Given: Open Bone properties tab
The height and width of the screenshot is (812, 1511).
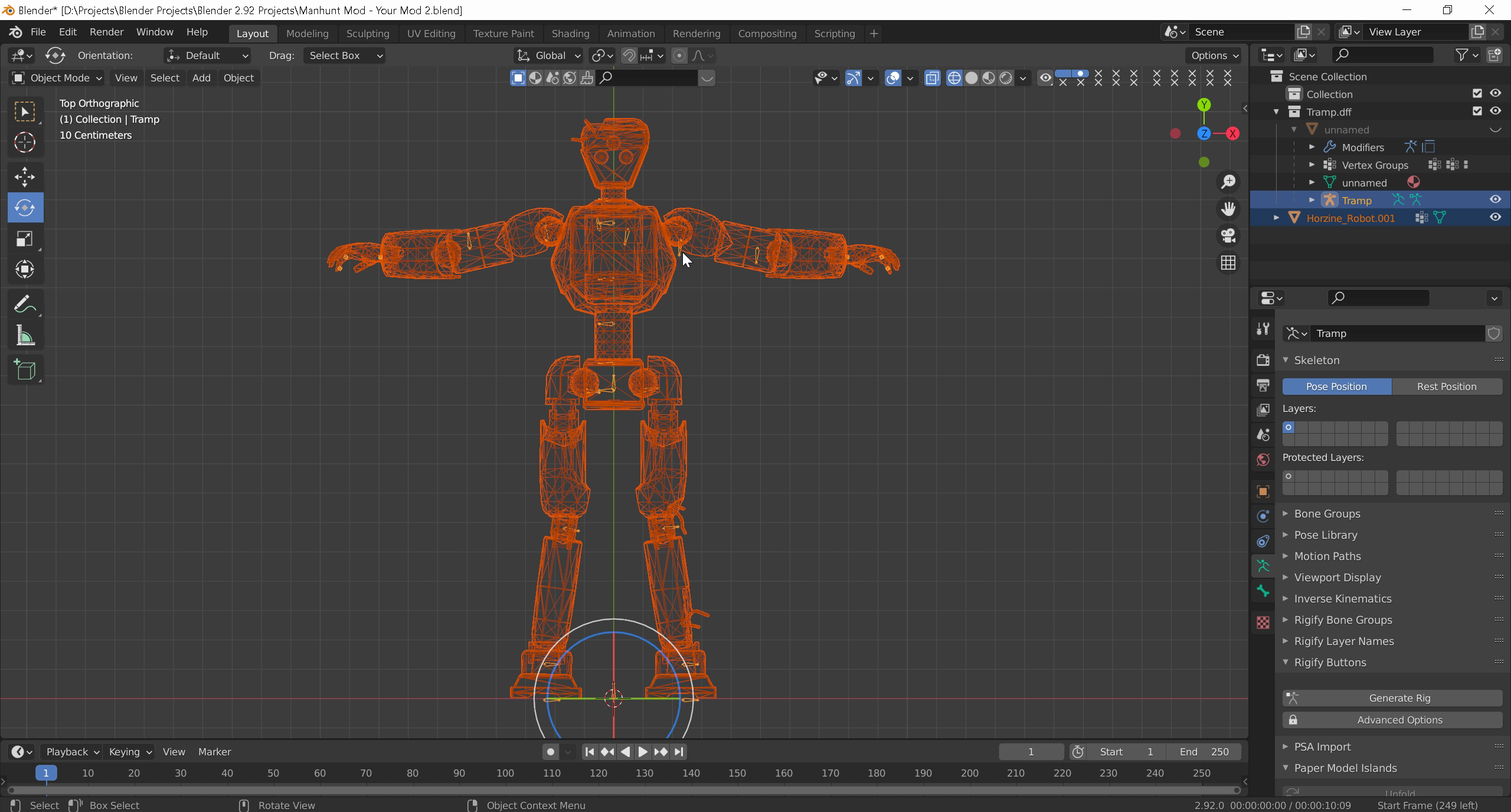Looking at the screenshot, I should 1263,591.
